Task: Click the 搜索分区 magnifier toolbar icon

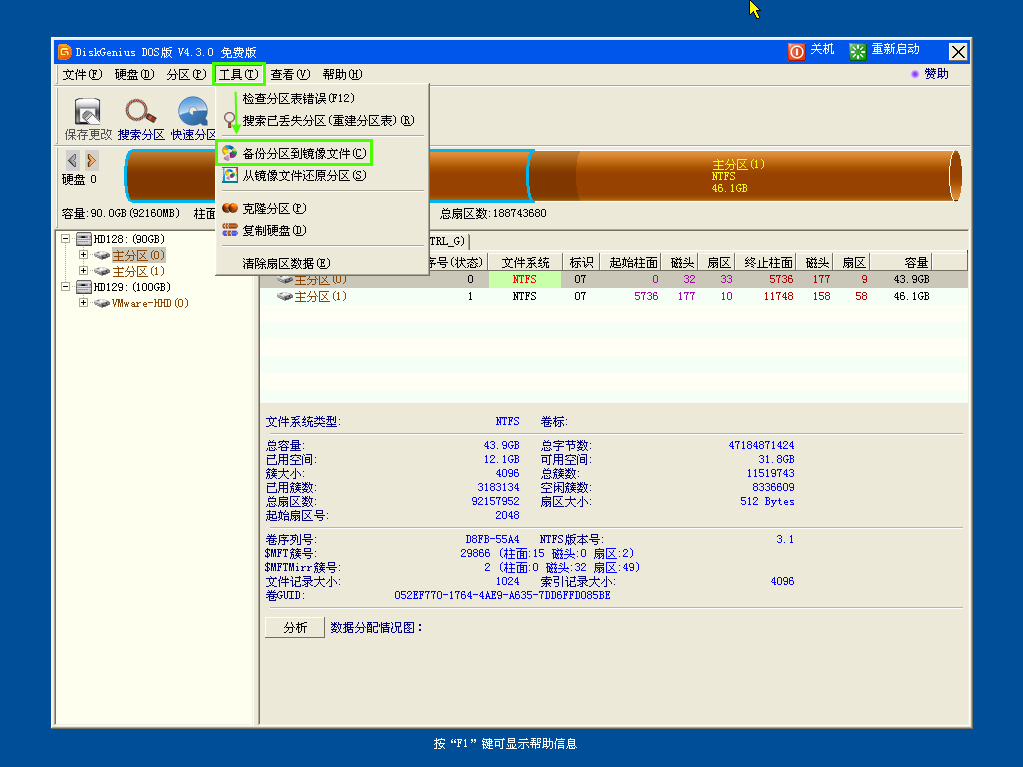Action: pos(140,112)
